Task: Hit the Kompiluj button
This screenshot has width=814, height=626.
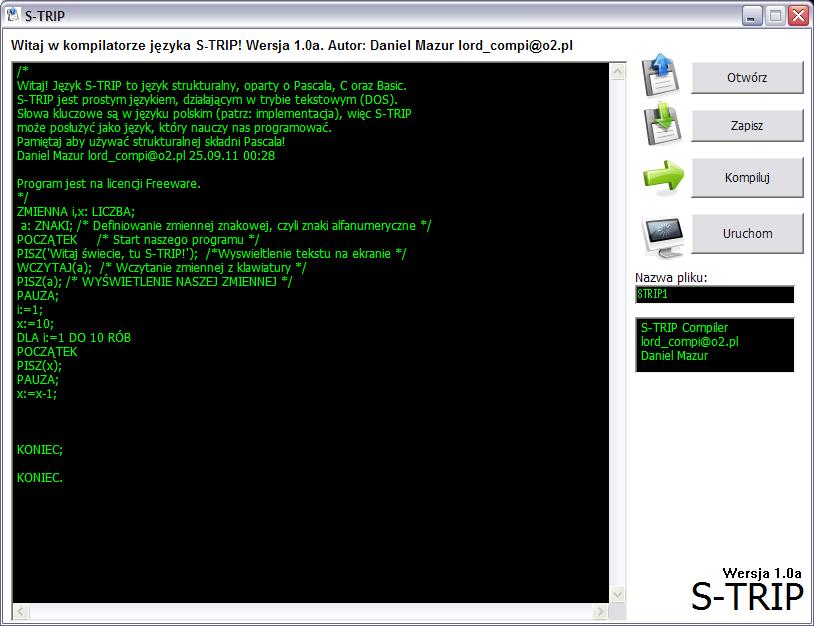Action: point(747,178)
